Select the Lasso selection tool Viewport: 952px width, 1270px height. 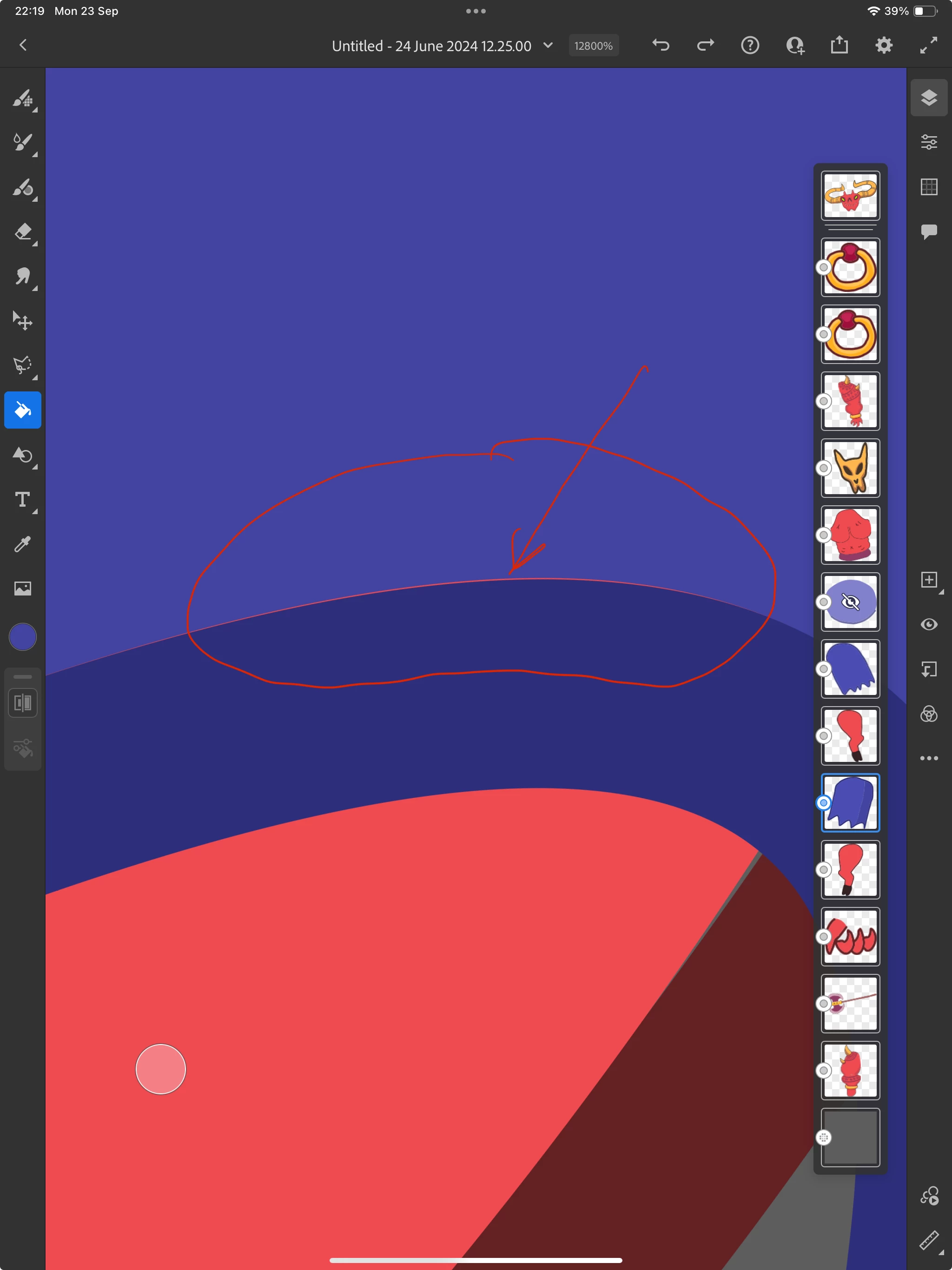pos(22,365)
